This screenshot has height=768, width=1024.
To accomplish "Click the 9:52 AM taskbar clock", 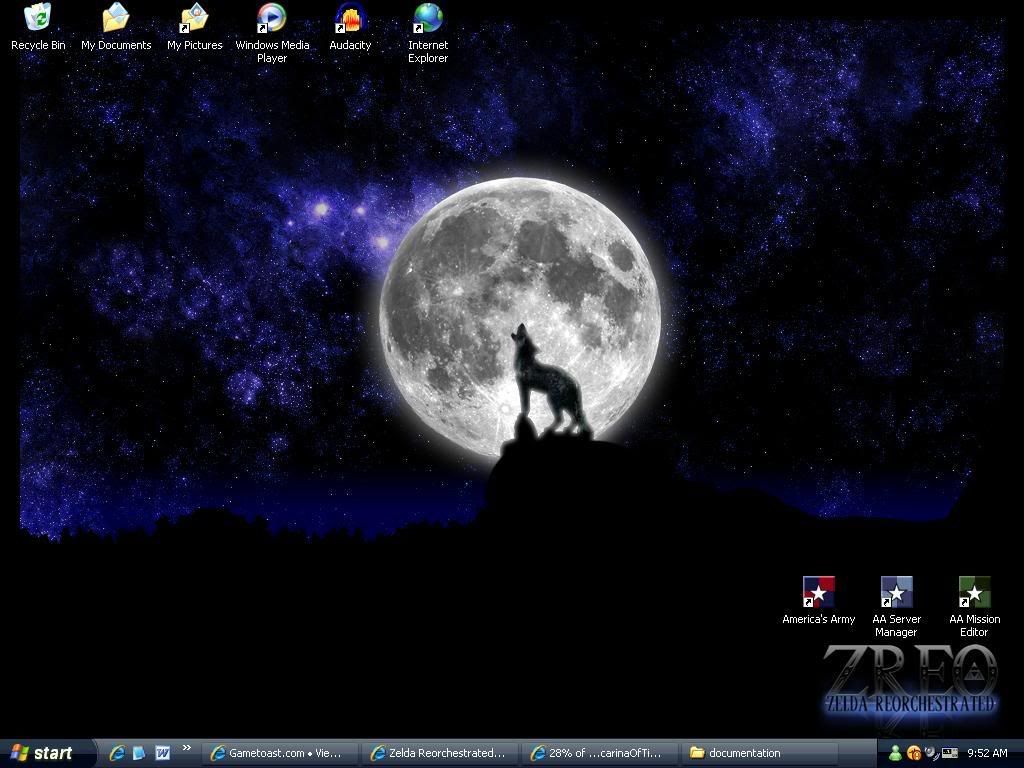I will coord(987,753).
